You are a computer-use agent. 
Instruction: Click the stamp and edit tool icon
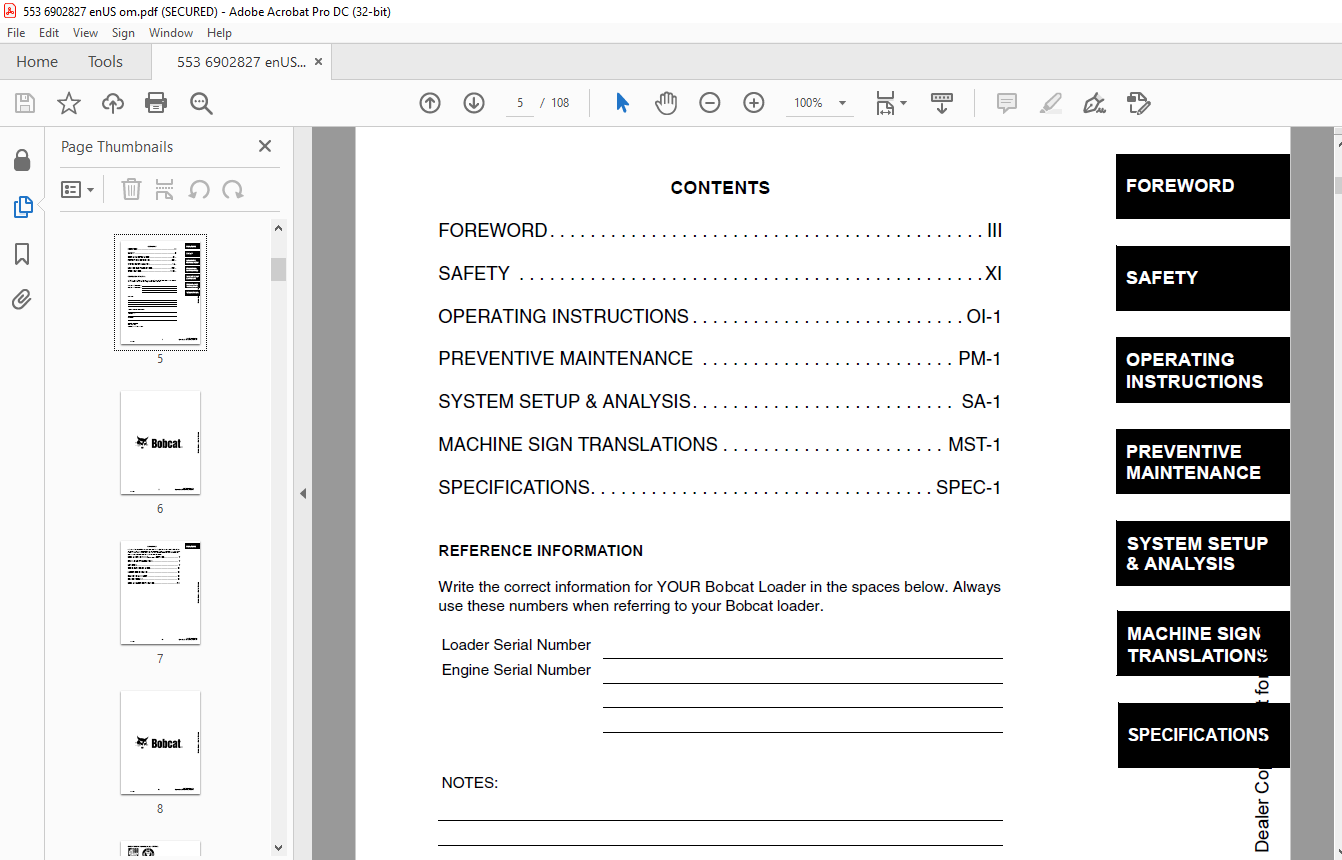click(x=1138, y=103)
